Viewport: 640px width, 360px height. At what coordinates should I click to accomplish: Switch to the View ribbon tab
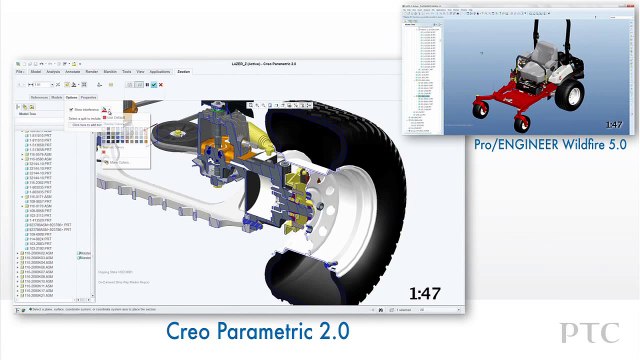coord(140,72)
